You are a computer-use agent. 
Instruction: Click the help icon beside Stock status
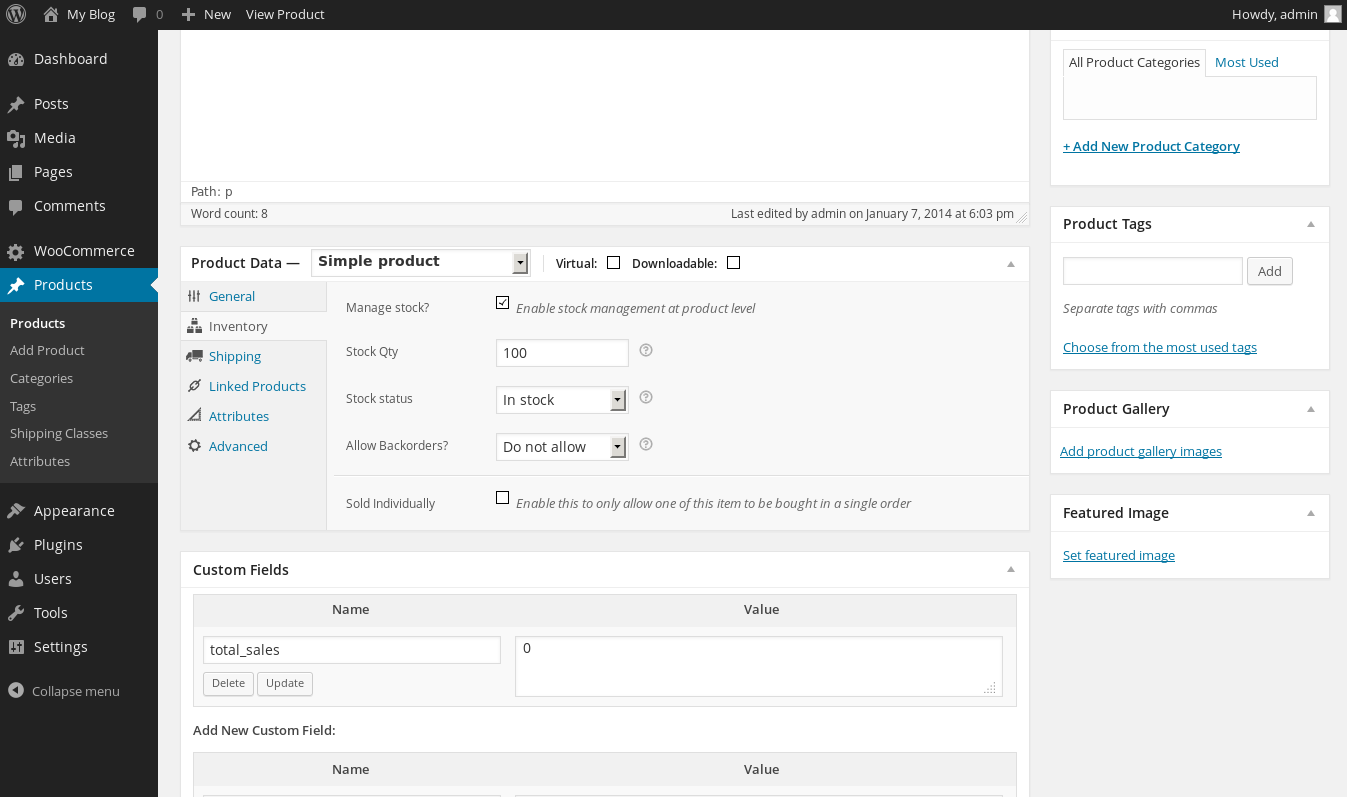point(646,398)
